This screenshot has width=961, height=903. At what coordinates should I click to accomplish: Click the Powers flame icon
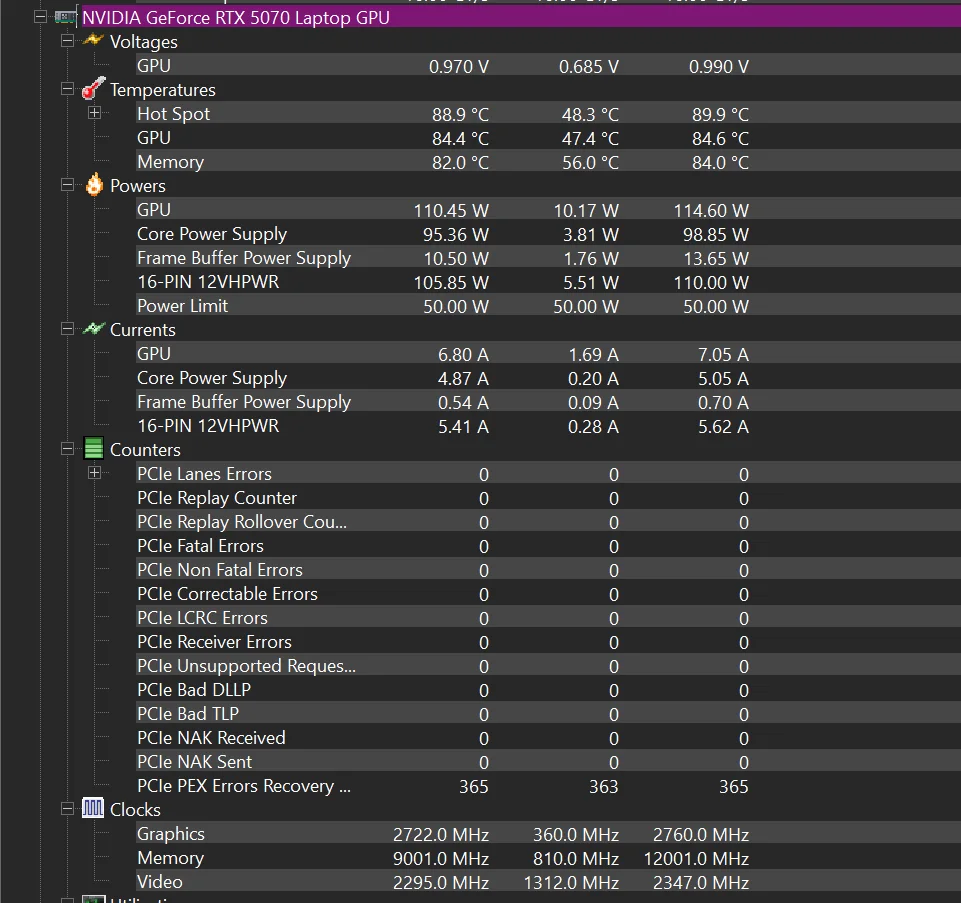[94, 185]
